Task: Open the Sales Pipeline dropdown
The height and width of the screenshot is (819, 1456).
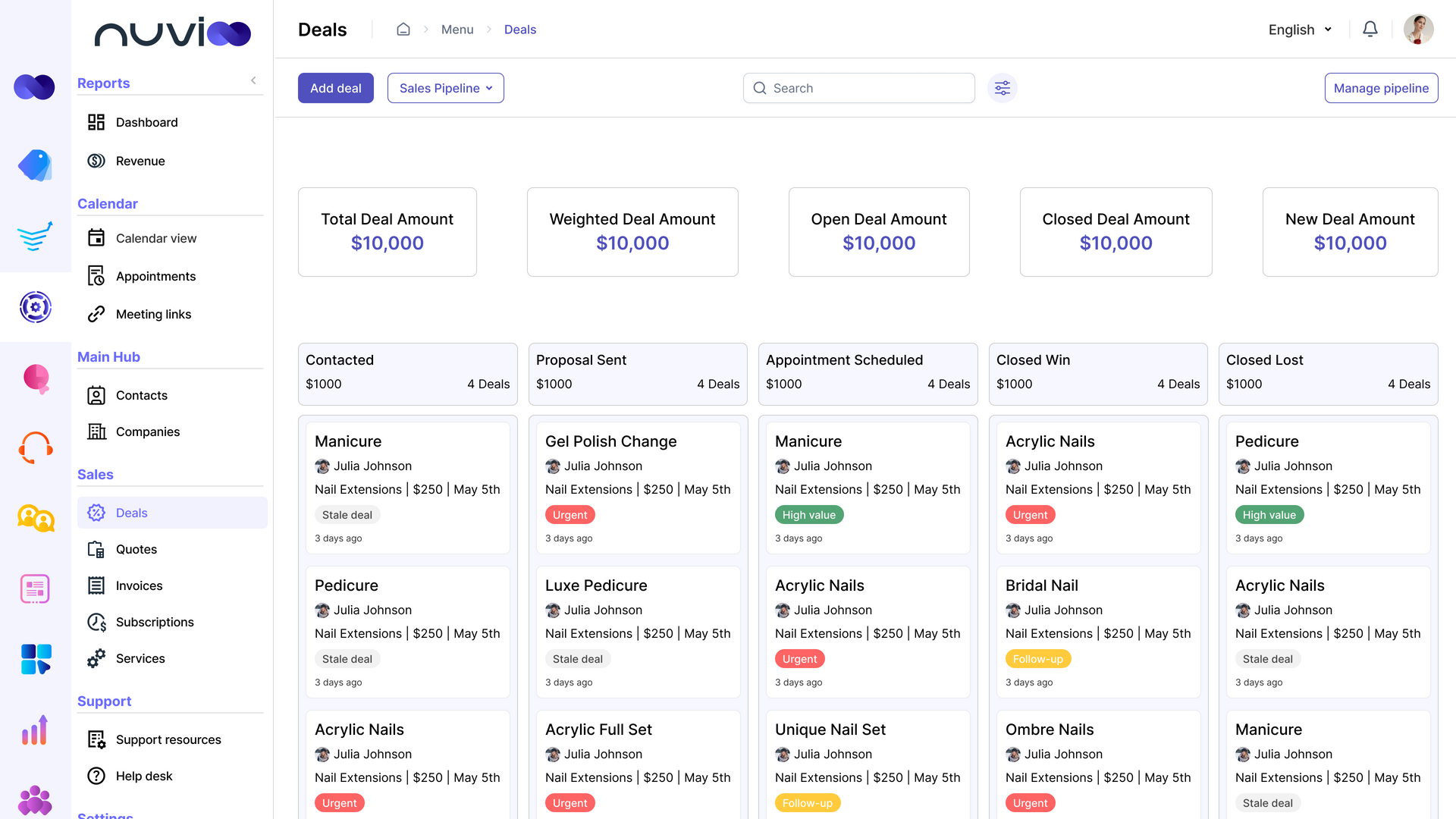Action: click(445, 88)
